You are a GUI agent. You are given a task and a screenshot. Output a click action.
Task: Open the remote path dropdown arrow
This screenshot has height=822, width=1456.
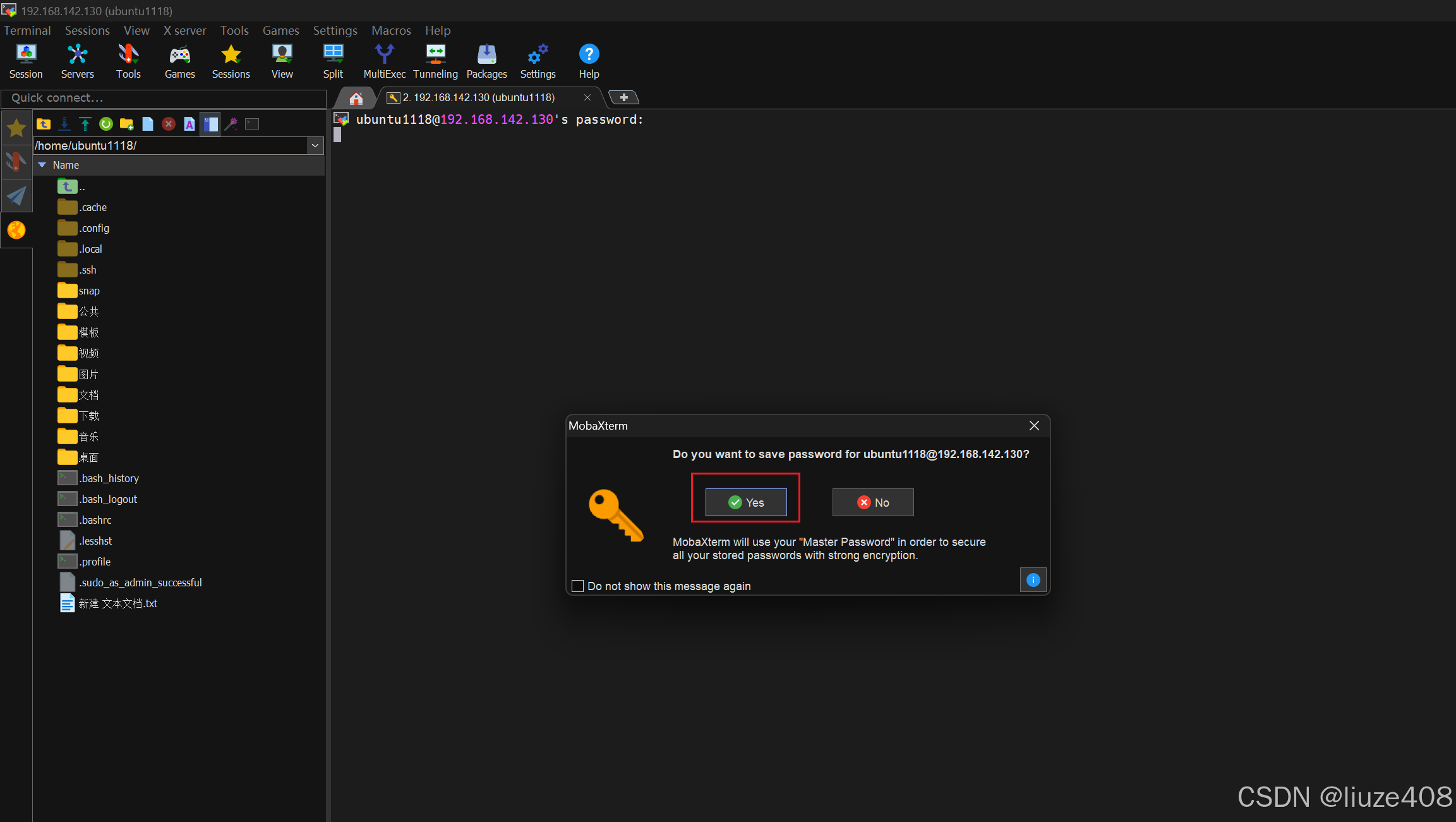(x=315, y=146)
